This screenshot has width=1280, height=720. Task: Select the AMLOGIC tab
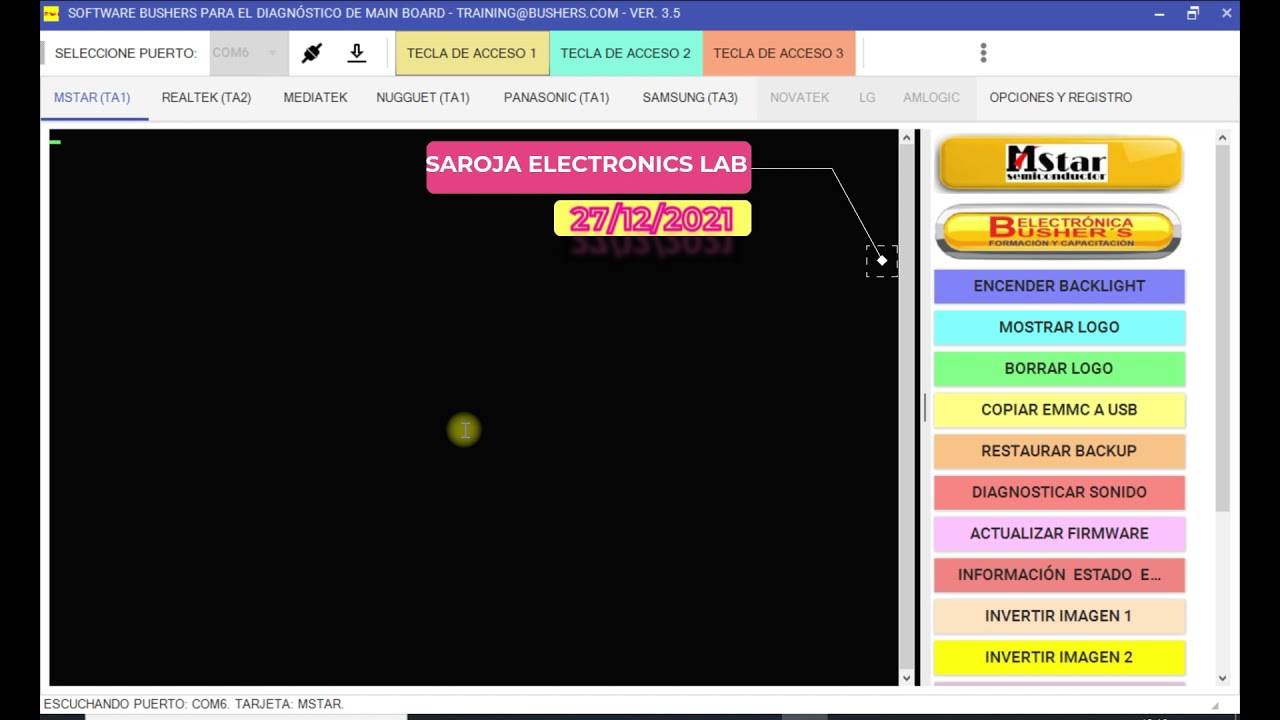pyautogui.click(x=931, y=97)
